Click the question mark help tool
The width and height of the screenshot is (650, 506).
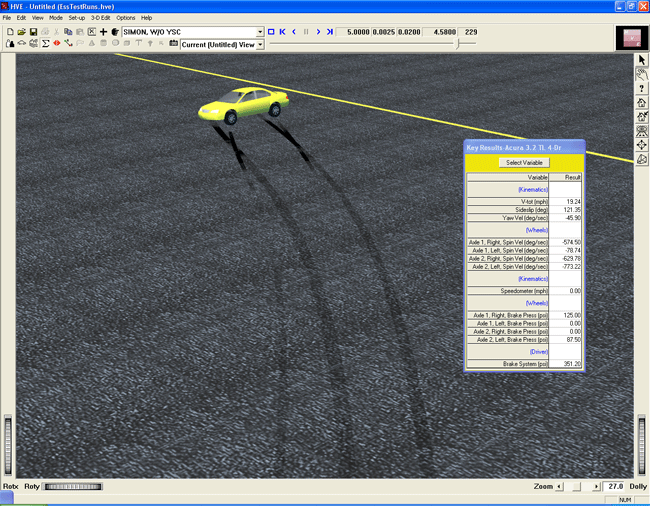[642, 89]
